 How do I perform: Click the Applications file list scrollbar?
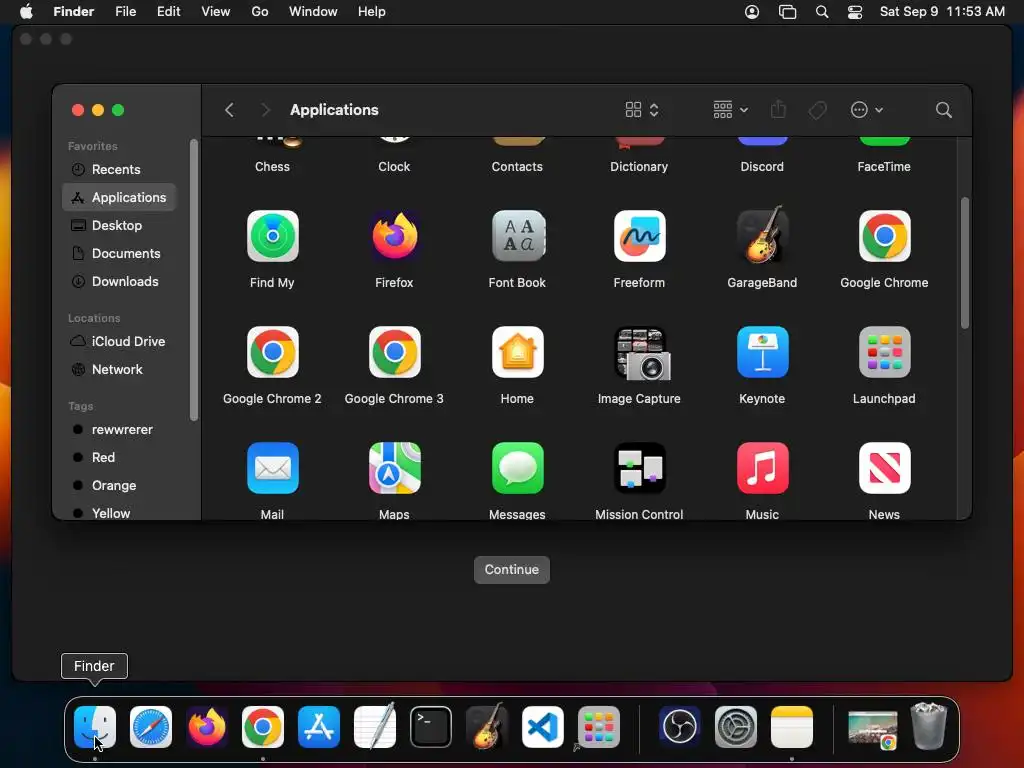[965, 263]
